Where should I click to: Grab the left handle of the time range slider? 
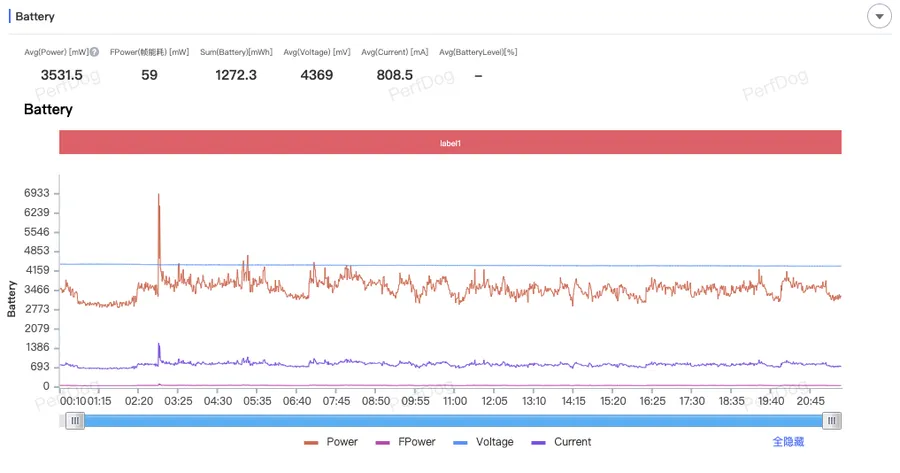click(75, 421)
